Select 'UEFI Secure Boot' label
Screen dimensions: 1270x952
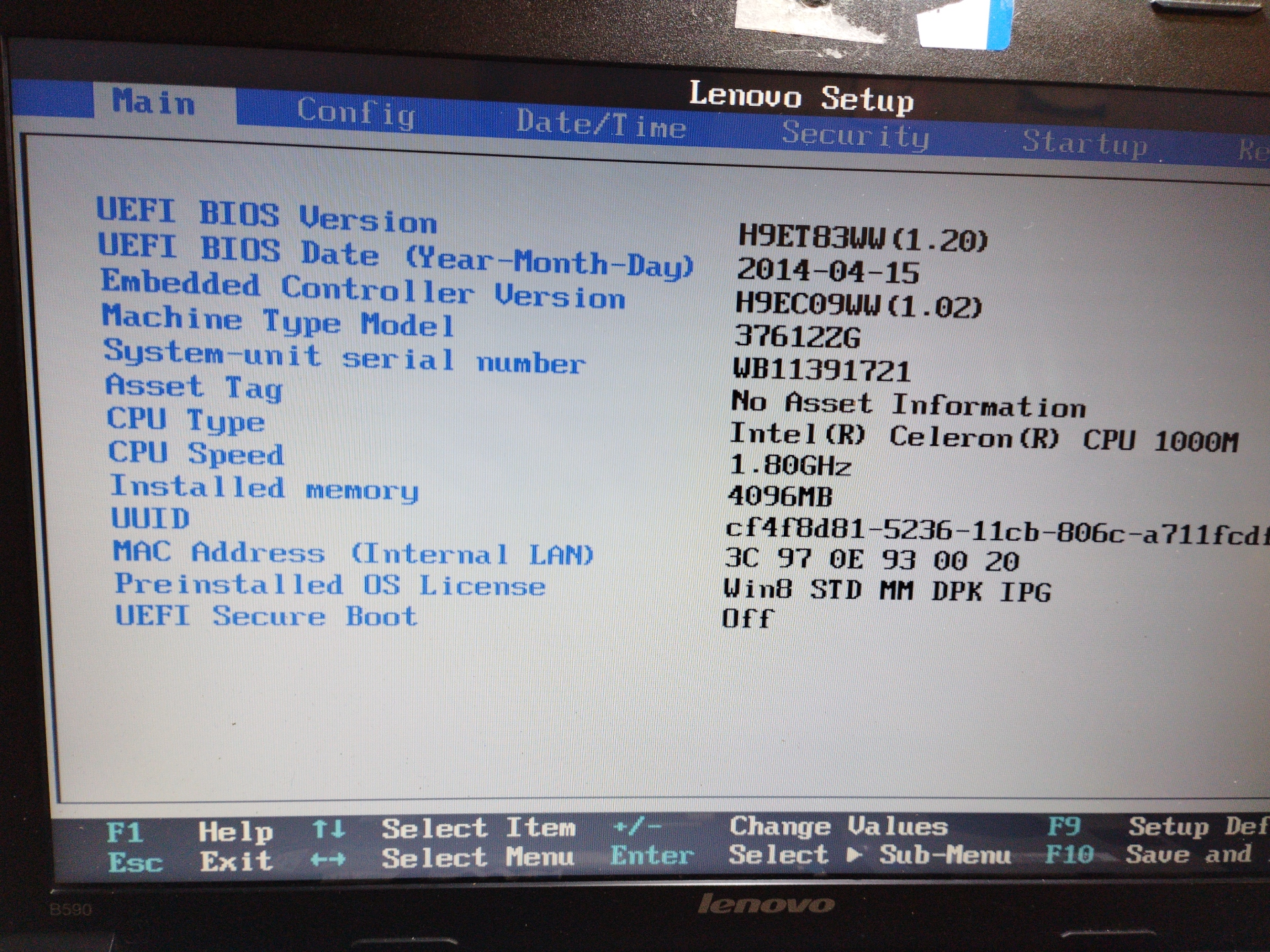coord(267,616)
